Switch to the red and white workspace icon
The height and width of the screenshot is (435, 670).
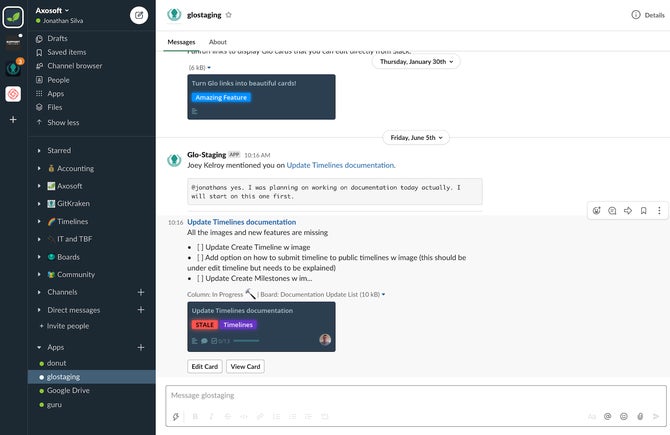point(13,94)
